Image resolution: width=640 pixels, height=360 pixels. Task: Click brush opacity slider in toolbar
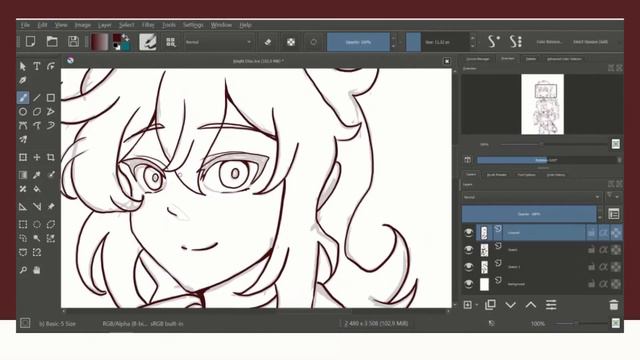click(x=358, y=42)
